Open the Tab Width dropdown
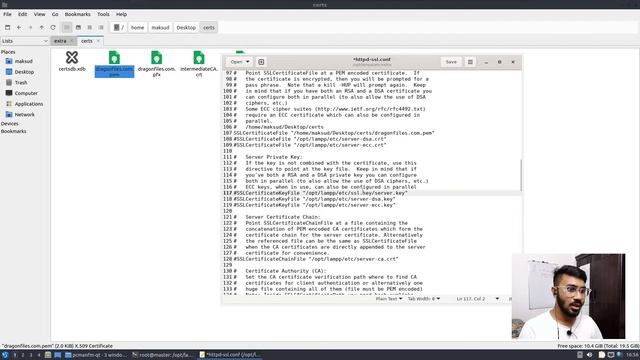 tap(424, 299)
